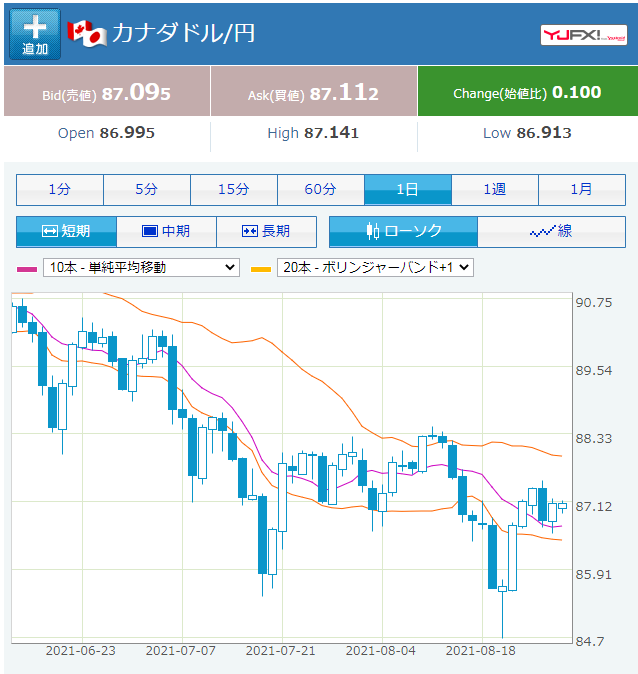The image size is (638, 674).
Task: Click the 89.54 price axis label
Action: (x=594, y=371)
